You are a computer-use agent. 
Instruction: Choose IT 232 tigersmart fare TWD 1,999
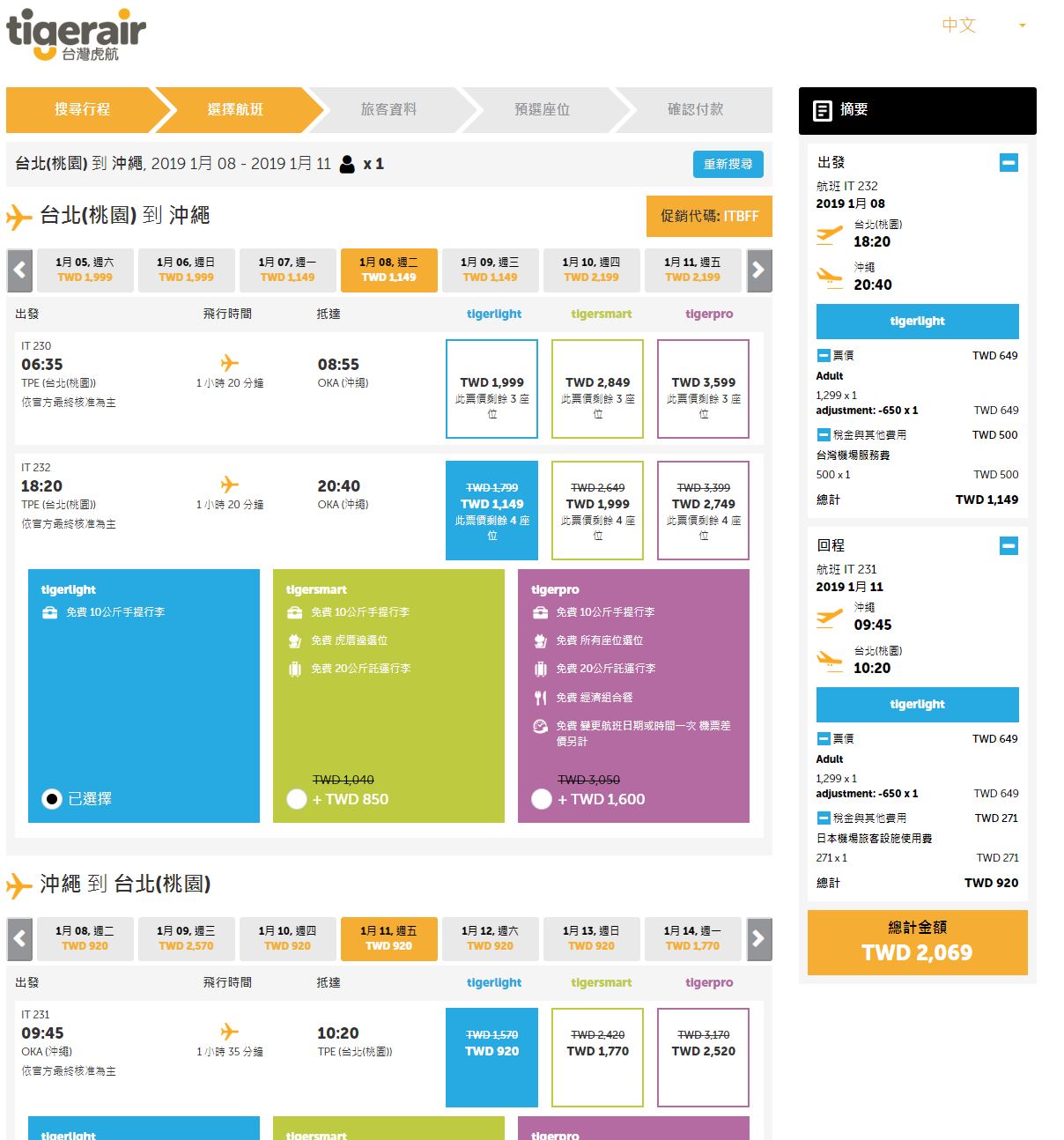pos(597,510)
